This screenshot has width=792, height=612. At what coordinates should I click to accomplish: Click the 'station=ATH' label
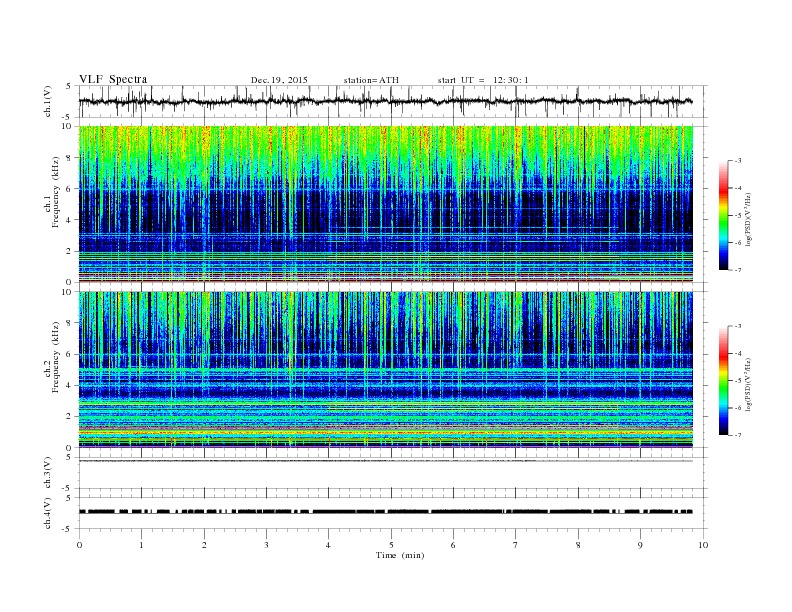(x=371, y=80)
